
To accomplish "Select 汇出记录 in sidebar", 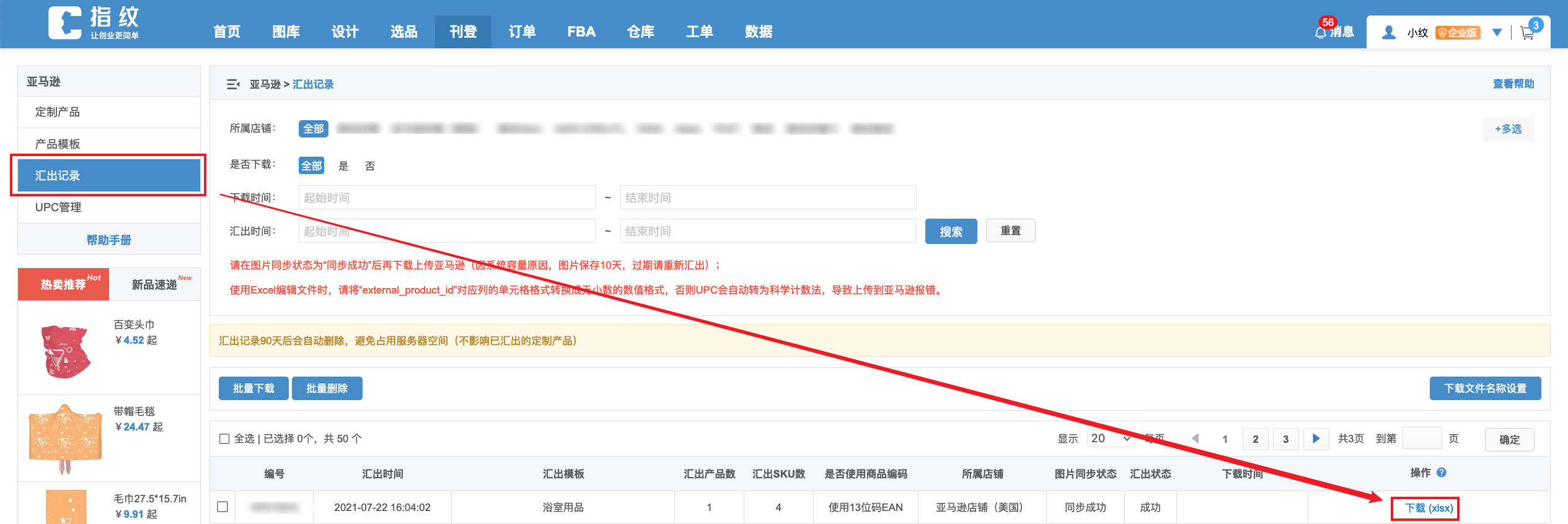I will coord(109,175).
